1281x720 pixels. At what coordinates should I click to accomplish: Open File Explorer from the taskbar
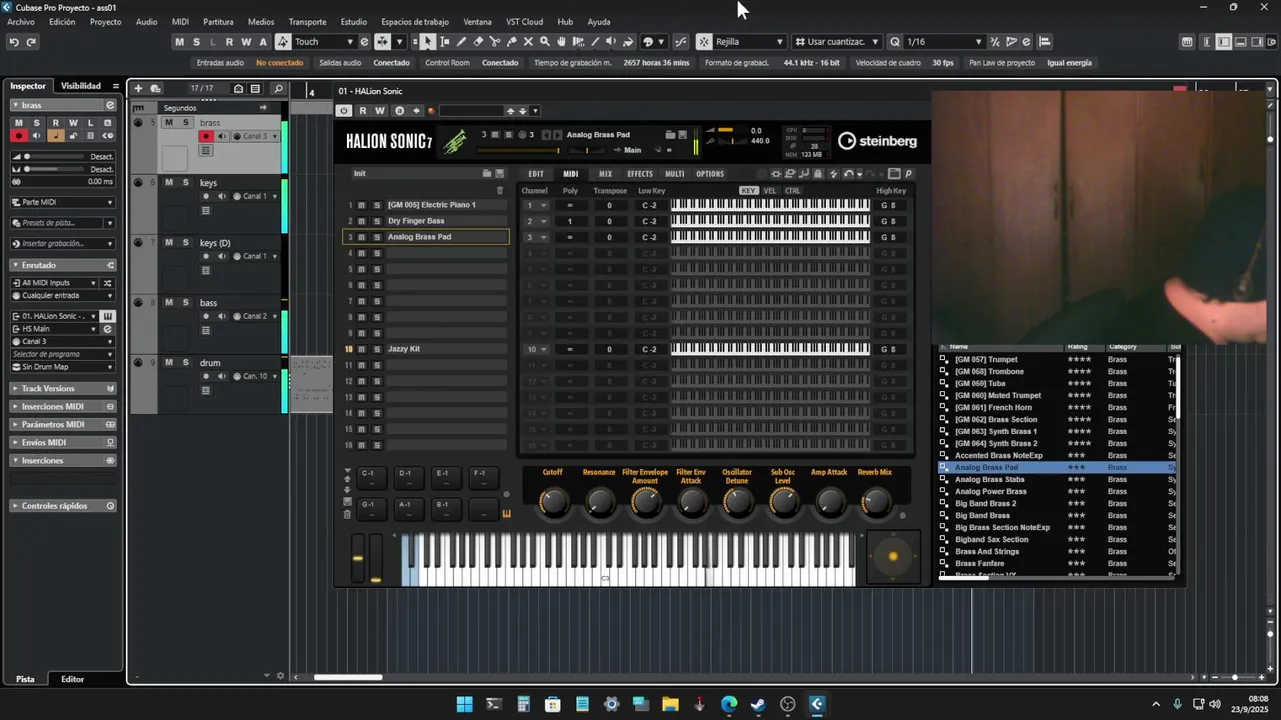[x=670, y=704]
